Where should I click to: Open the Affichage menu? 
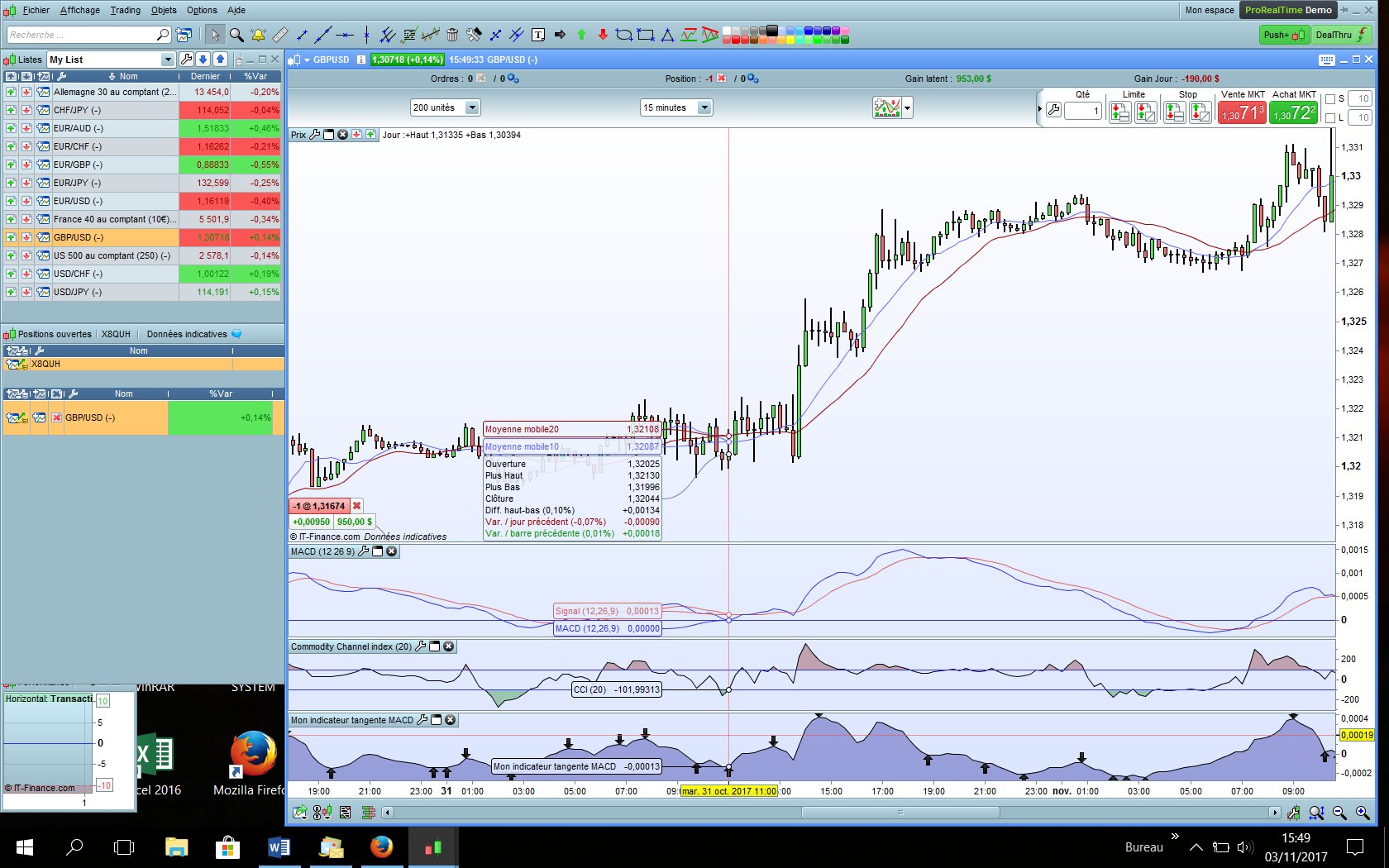pyautogui.click(x=80, y=10)
